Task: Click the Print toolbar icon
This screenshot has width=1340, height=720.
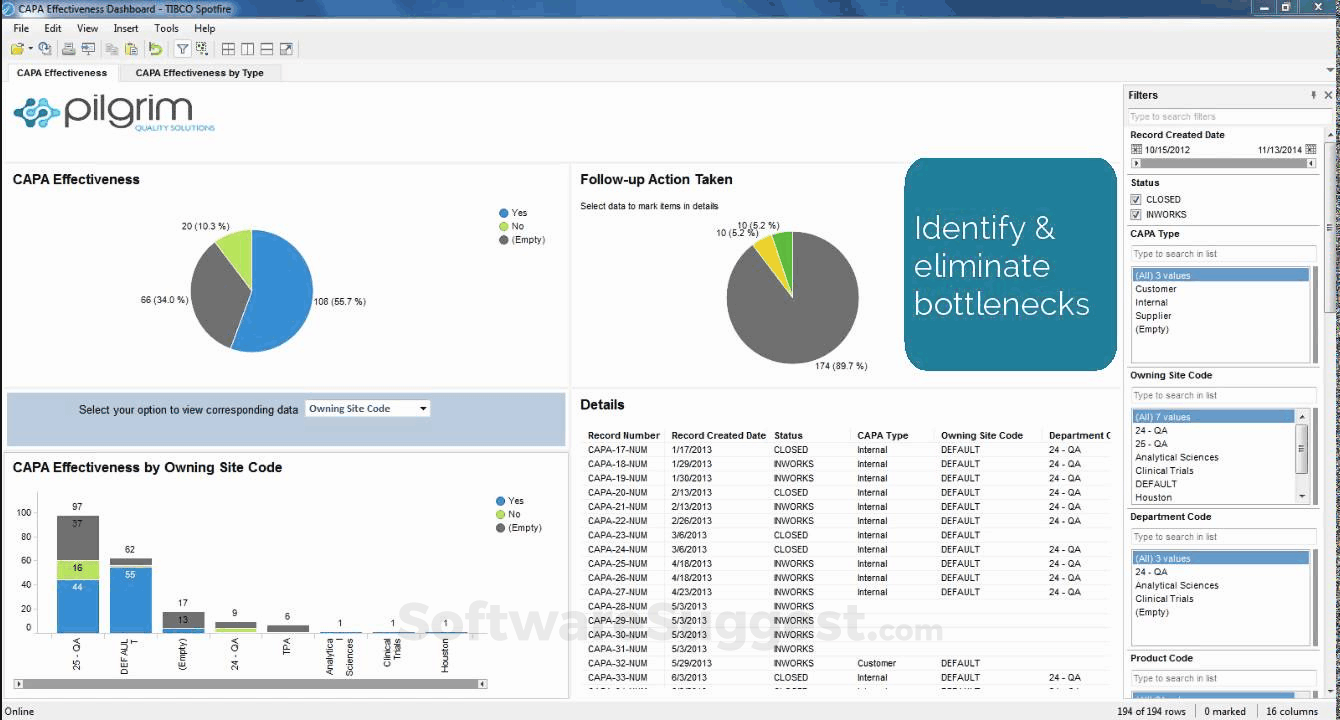Action: tap(69, 48)
